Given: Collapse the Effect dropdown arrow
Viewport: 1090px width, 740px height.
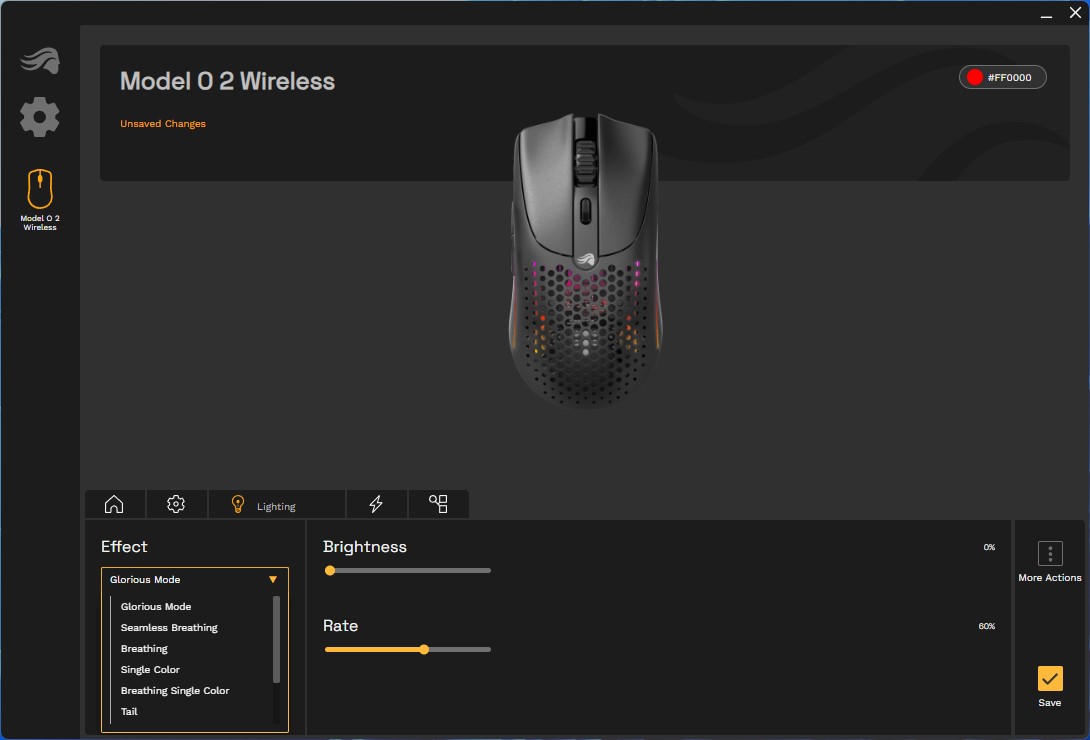Looking at the screenshot, I should [273, 580].
